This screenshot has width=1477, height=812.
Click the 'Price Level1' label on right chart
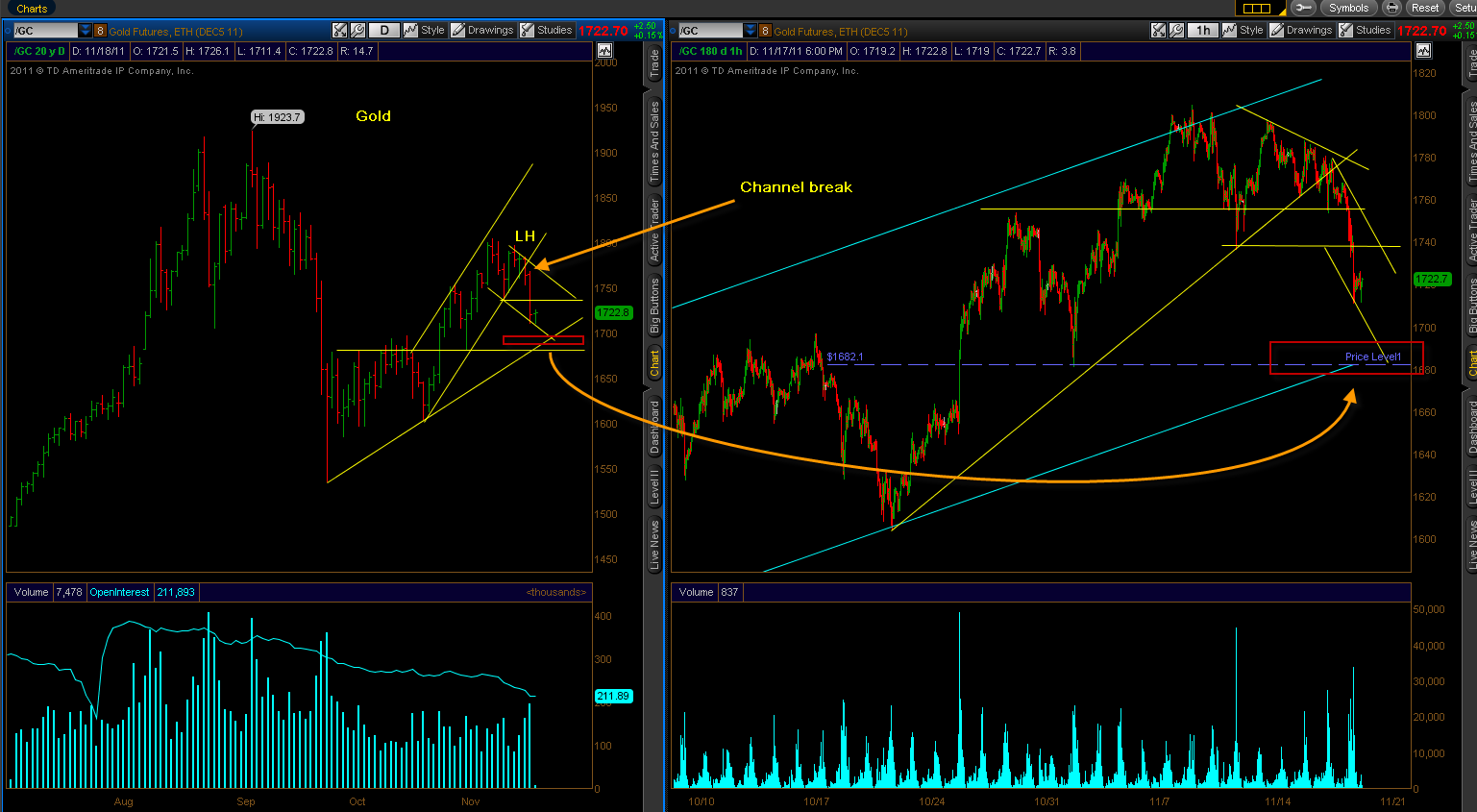tap(1373, 357)
